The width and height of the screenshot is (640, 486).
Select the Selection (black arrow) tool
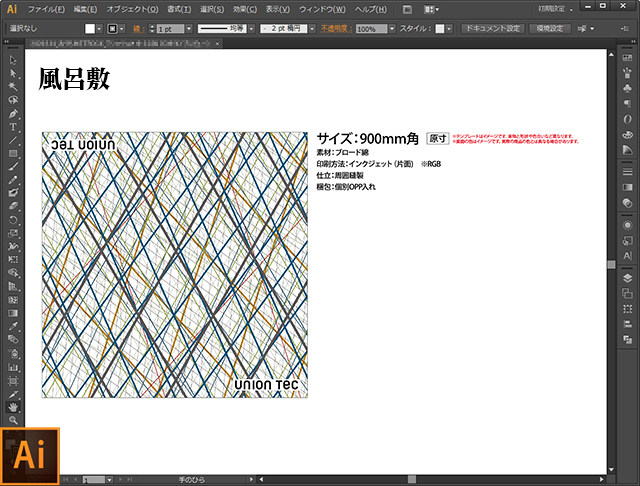13,60
